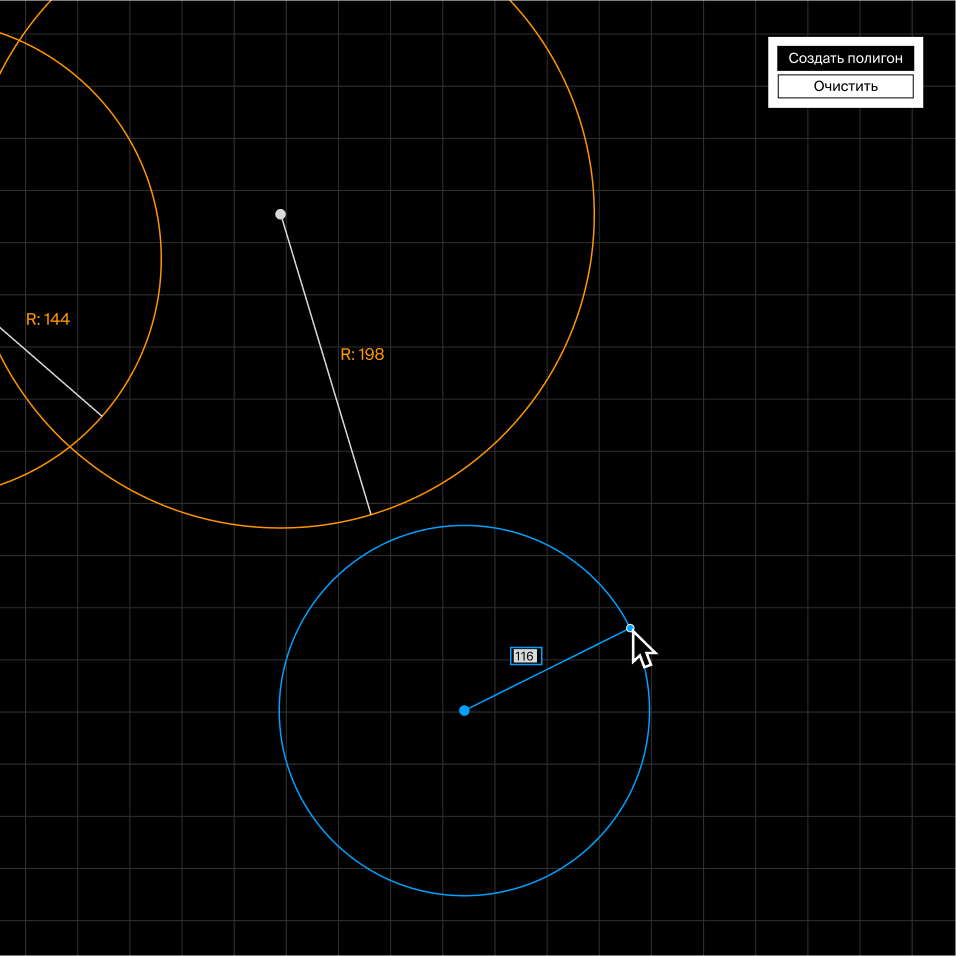Click the rightmost point of R: 198 circle outline

point(594,213)
